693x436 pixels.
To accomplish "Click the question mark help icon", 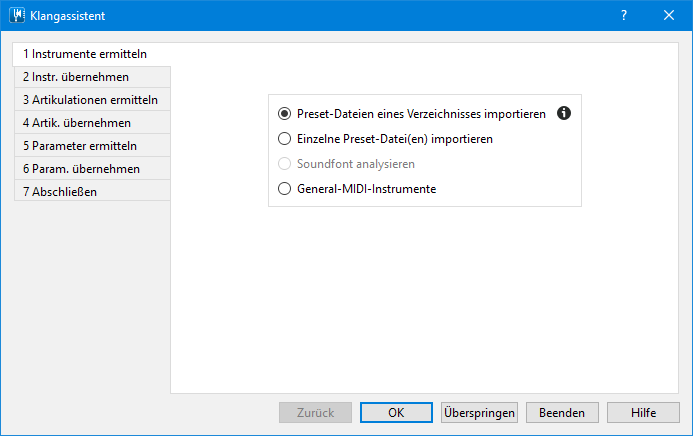I will pos(624,15).
